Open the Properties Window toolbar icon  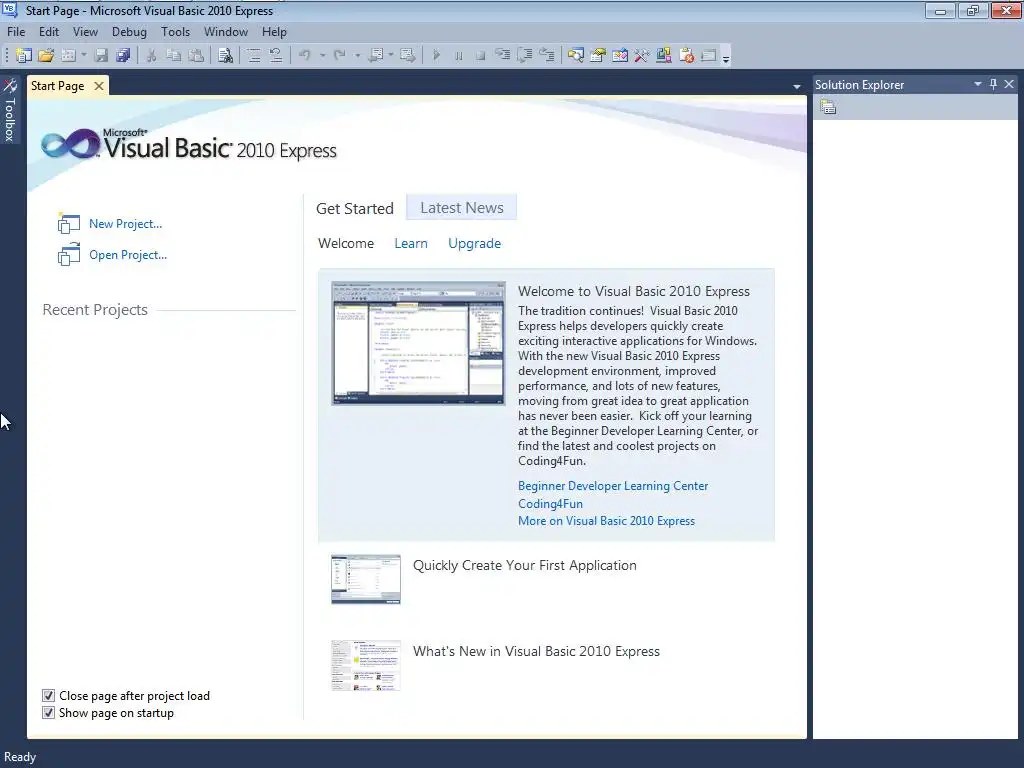coord(598,56)
